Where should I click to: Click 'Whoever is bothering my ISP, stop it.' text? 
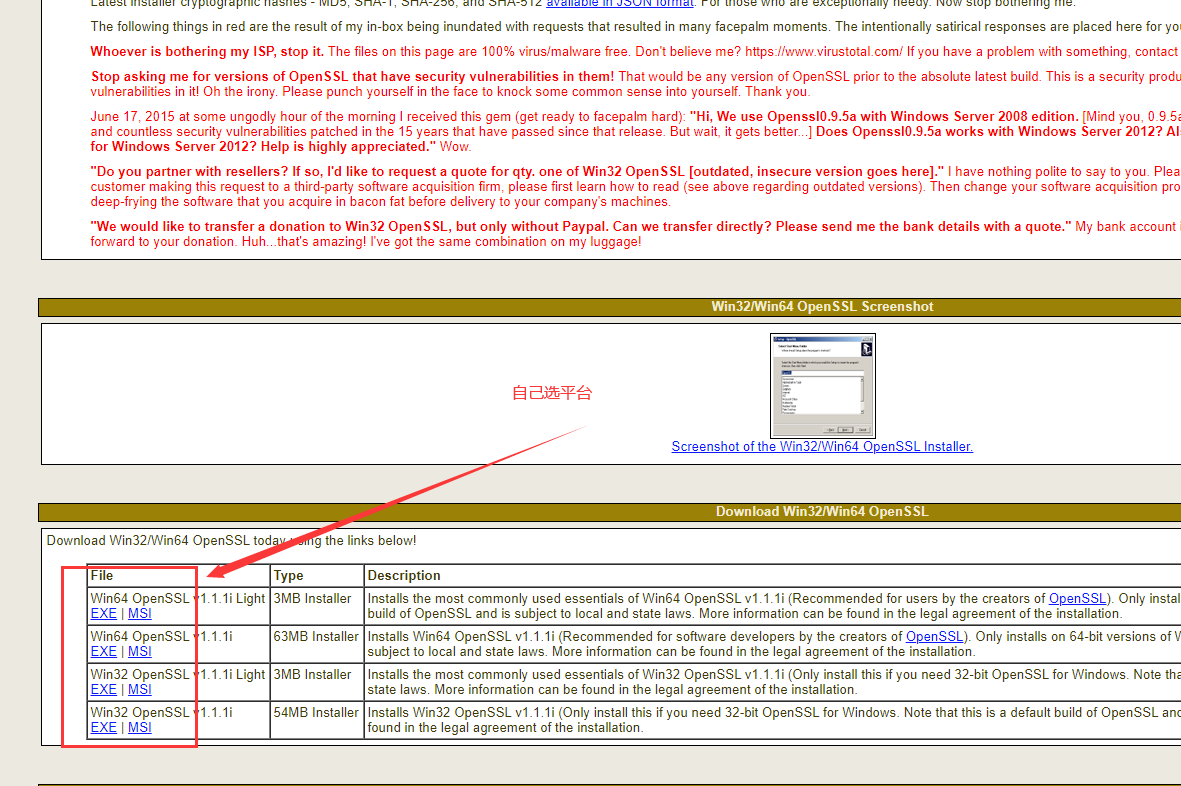coord(207,52)
